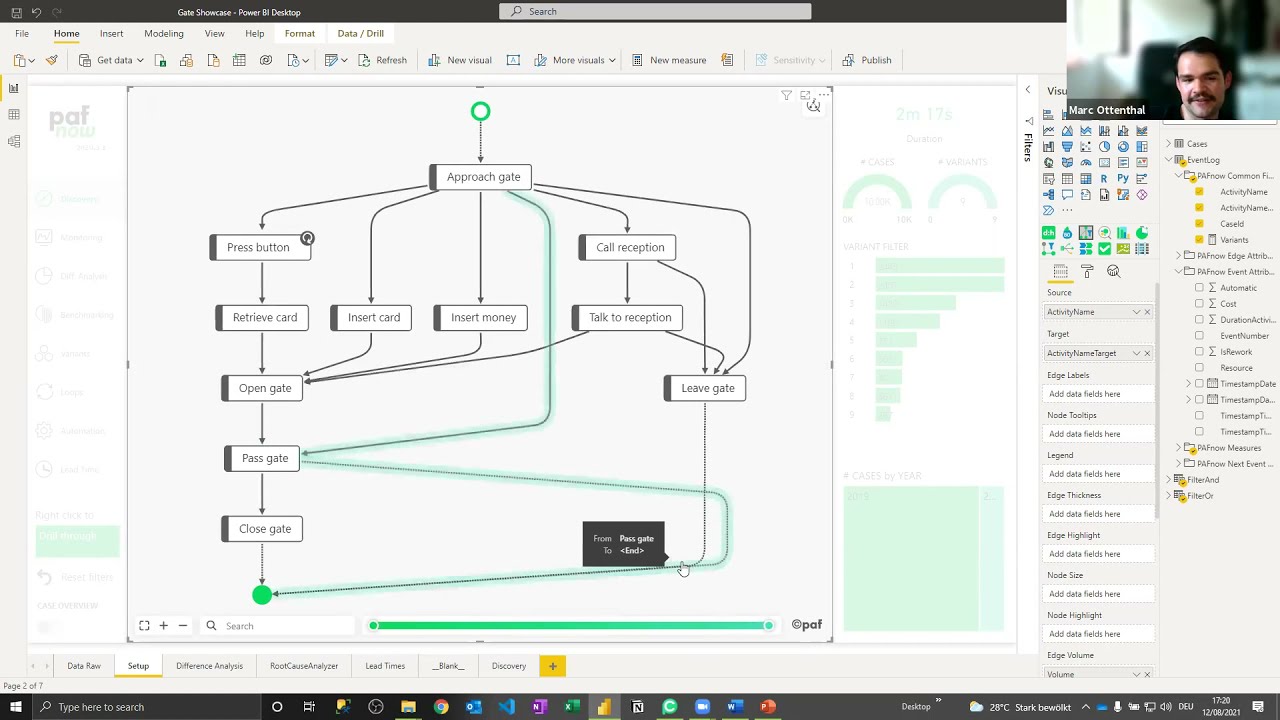Click the Publish button
The height and width of the screenshot is (720, 1280).
click(x=867, y=60)
